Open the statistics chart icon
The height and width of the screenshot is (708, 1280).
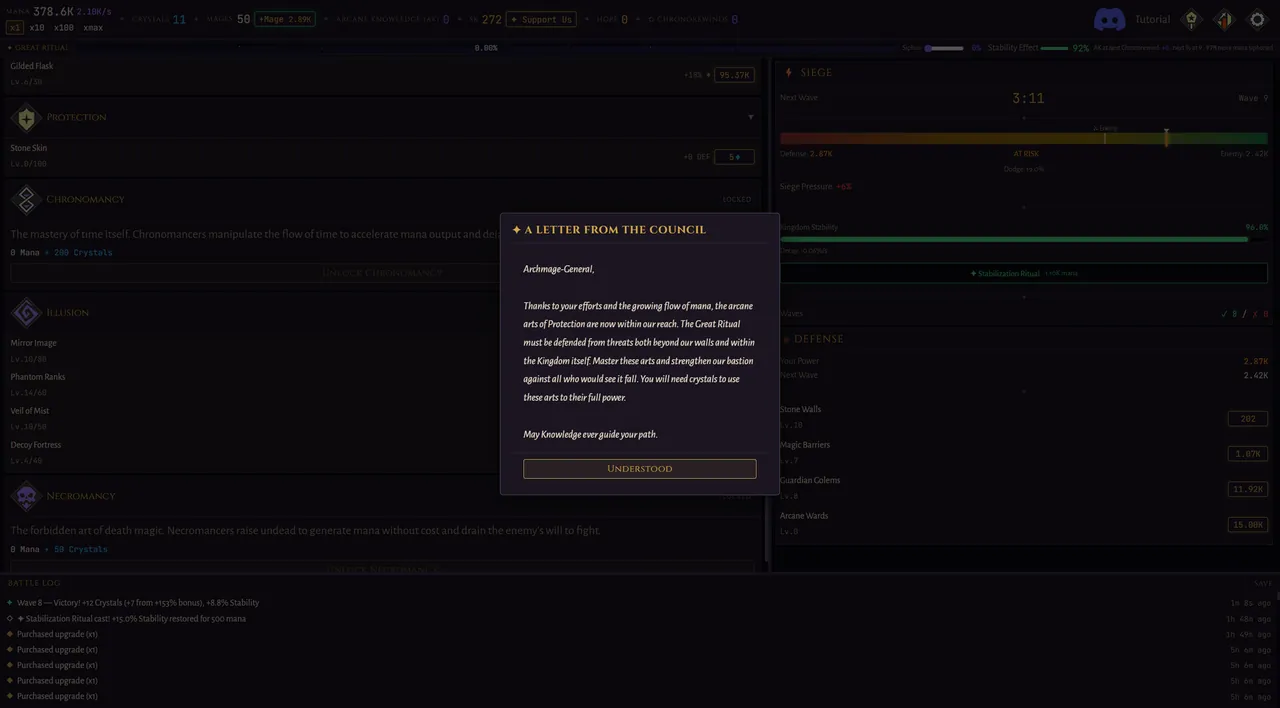pos(1224,19)
